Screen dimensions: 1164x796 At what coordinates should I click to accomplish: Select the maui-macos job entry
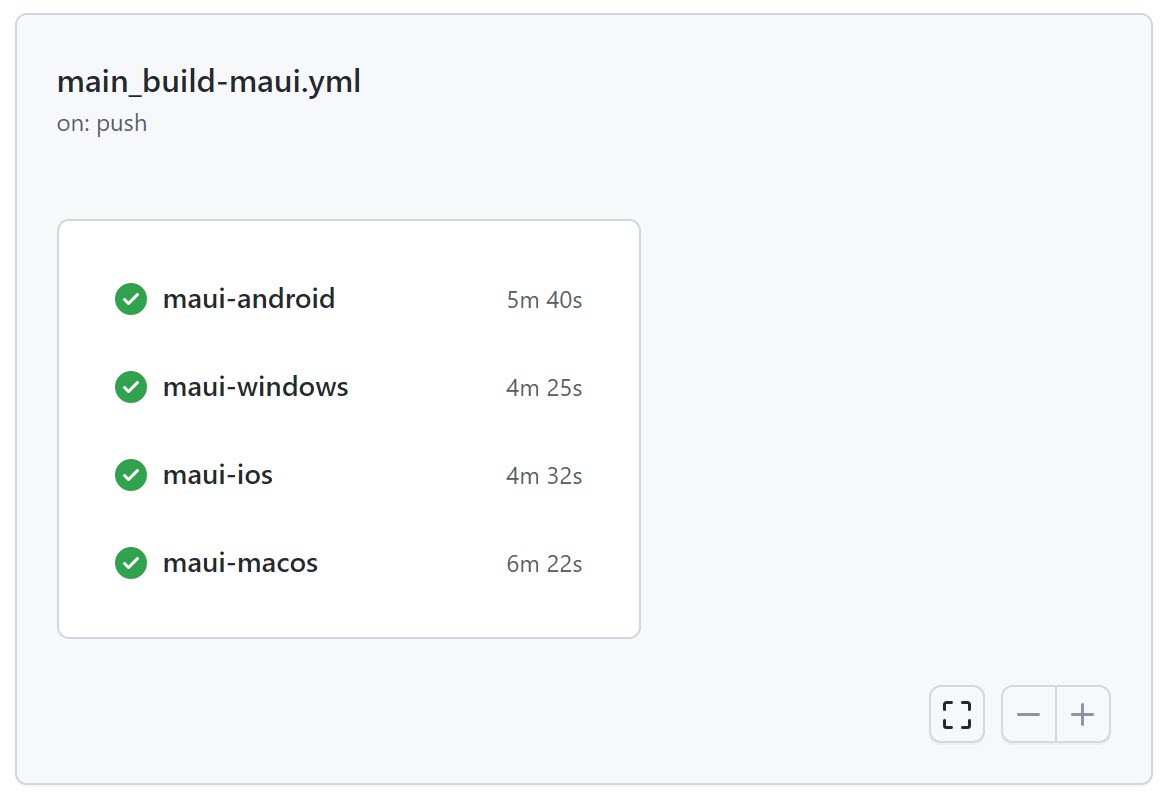(239, 563)
